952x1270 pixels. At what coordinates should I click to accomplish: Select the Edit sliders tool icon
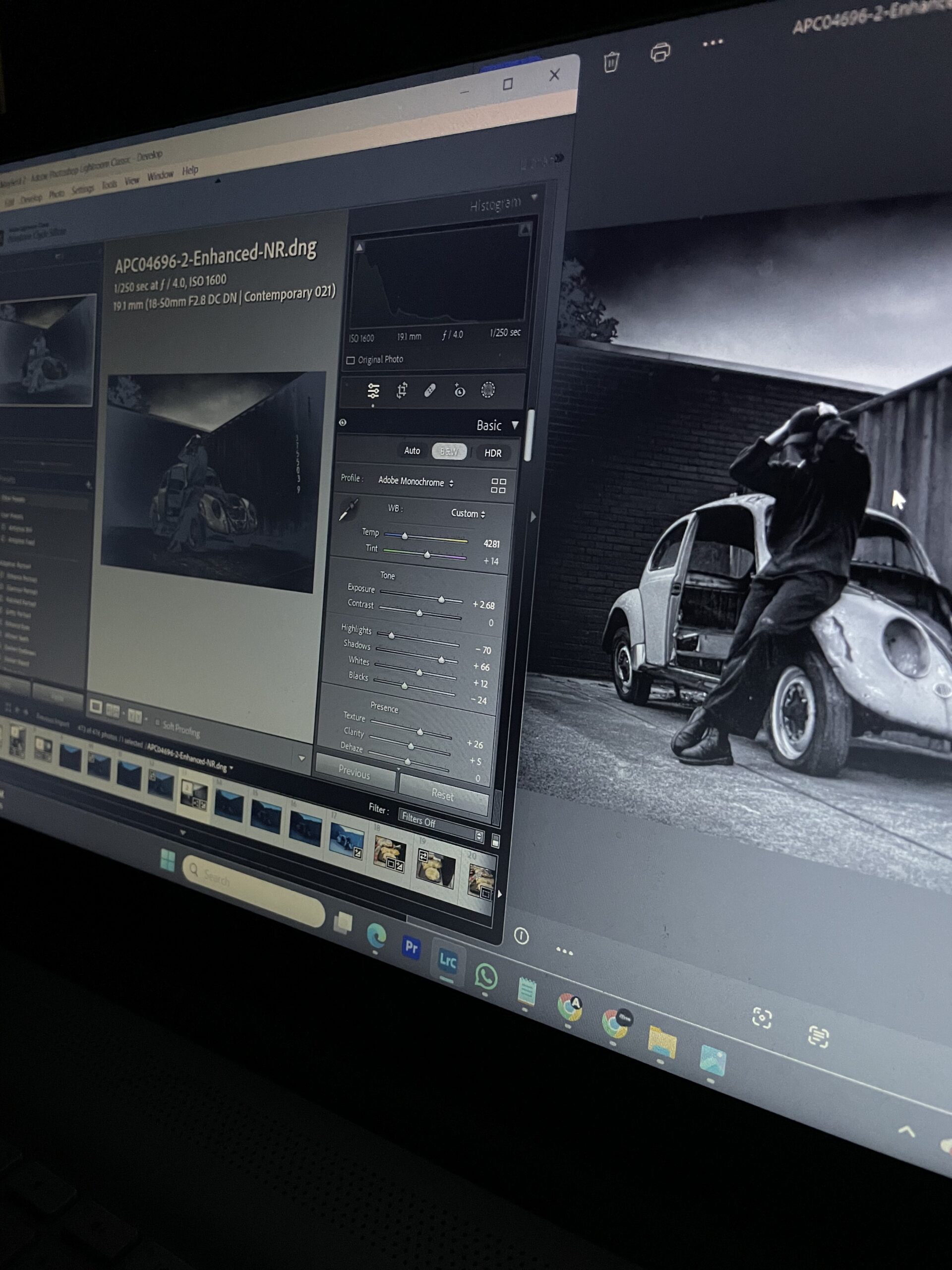coord(373,391)
